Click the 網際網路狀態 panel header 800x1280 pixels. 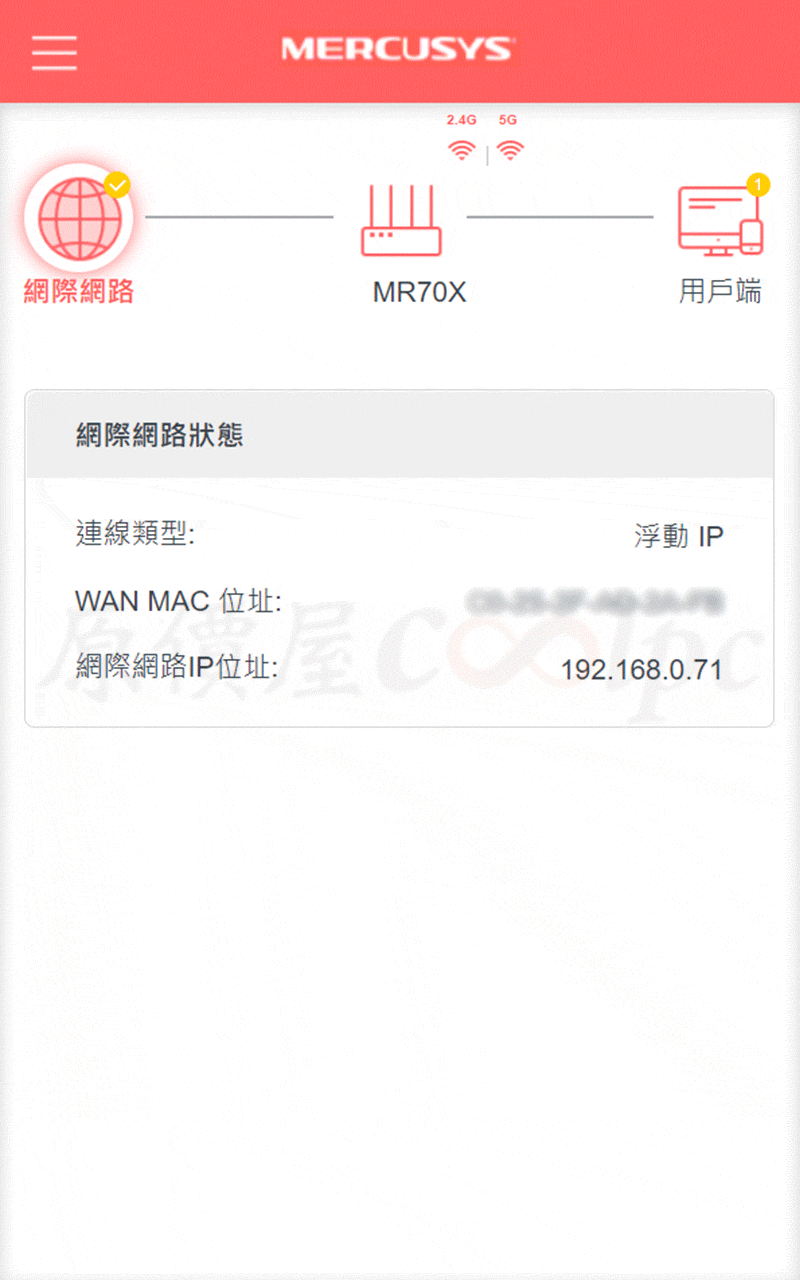(399, 434)
